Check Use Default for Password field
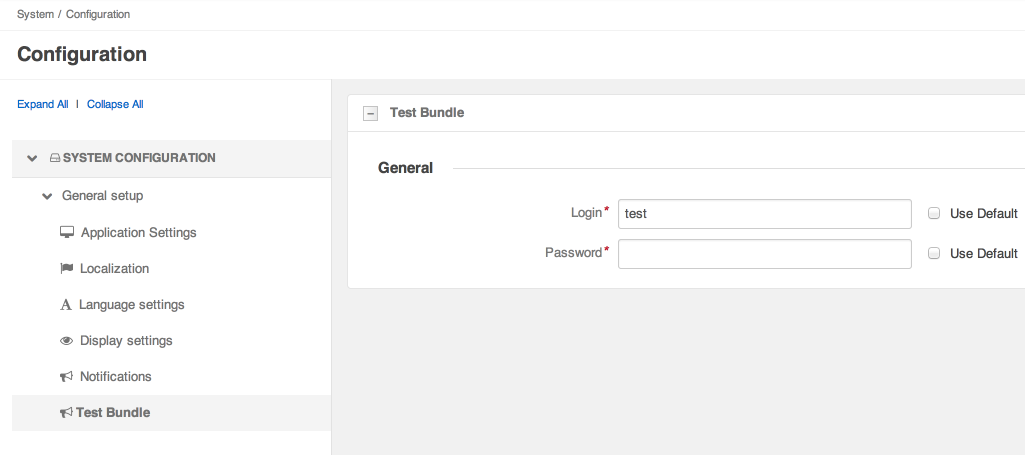Screen dimensions: 1025x455 pos(934,253)
